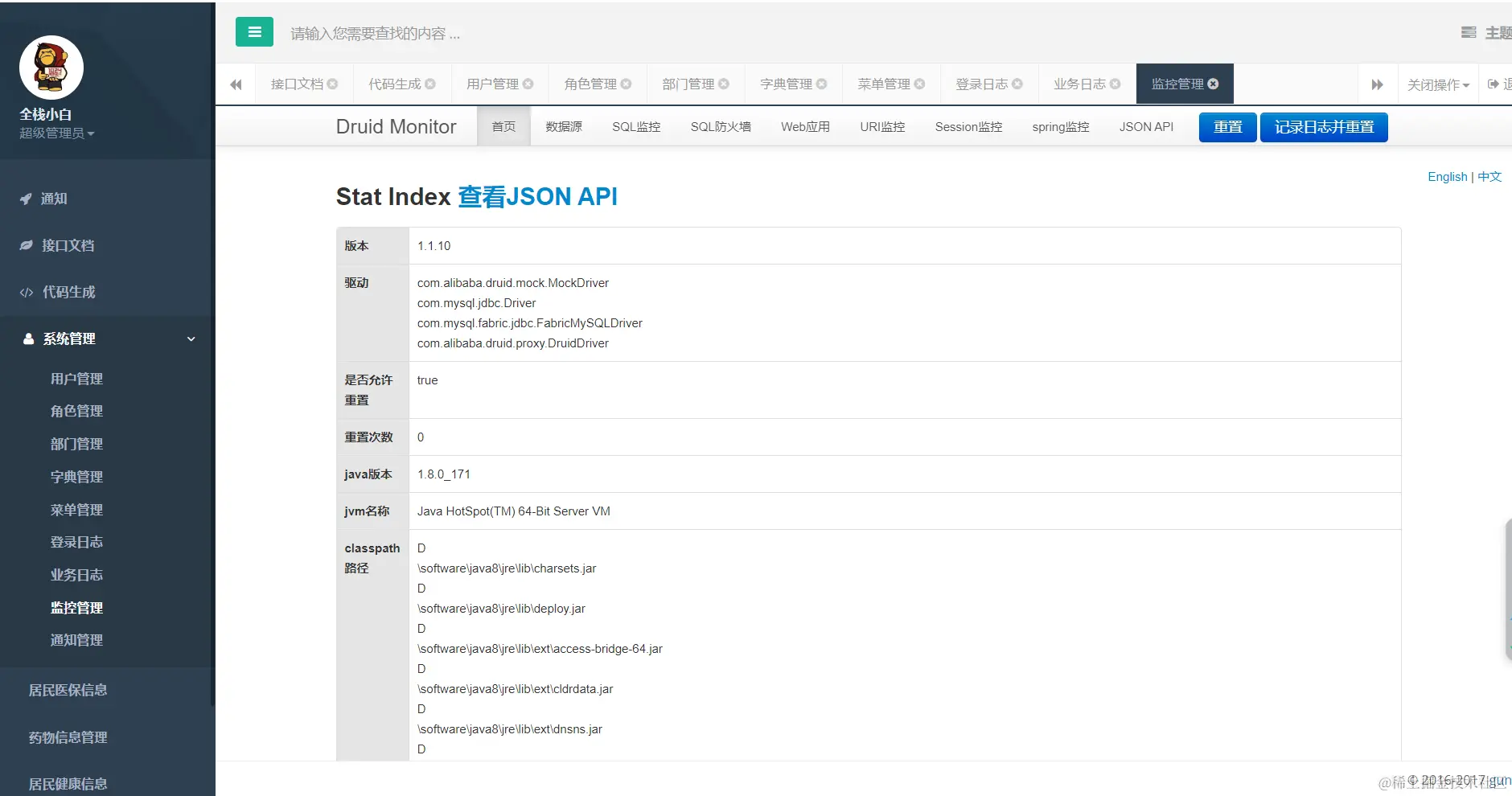Viewport: 1512px width, 796px height.
Task: Open Druid SQL监控 tab
Action: [x=636, y=127]
